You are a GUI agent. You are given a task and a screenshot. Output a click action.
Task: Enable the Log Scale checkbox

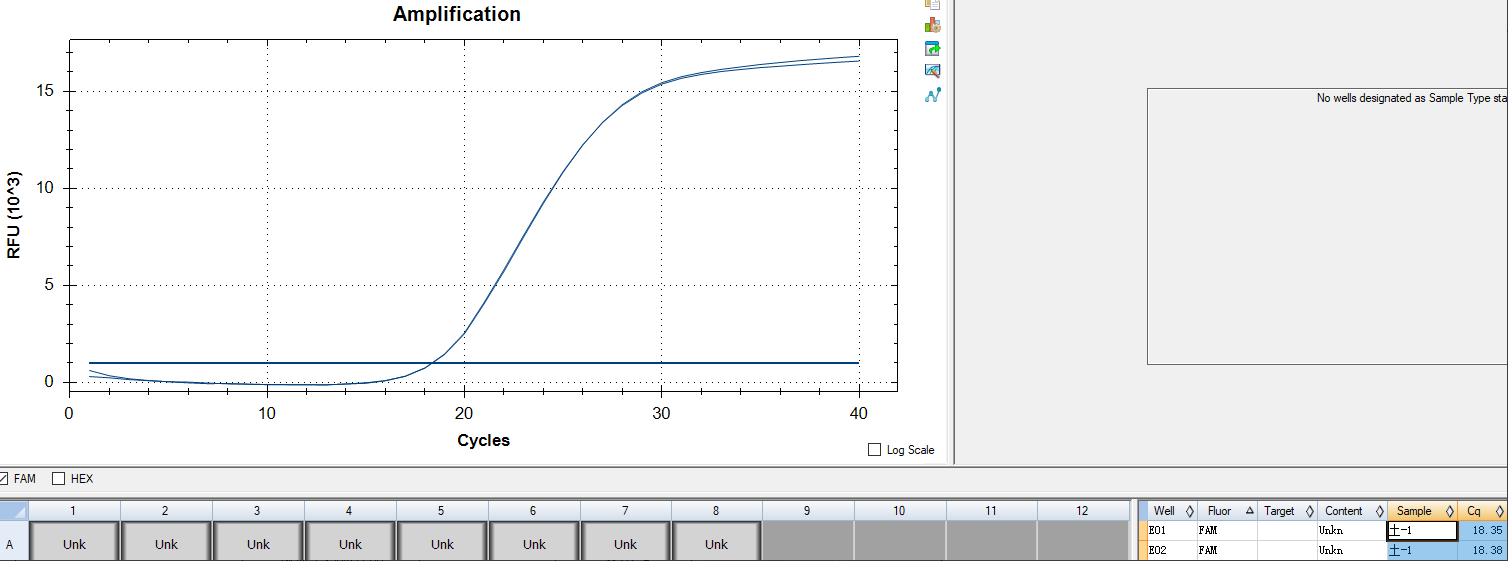[875, 450]
